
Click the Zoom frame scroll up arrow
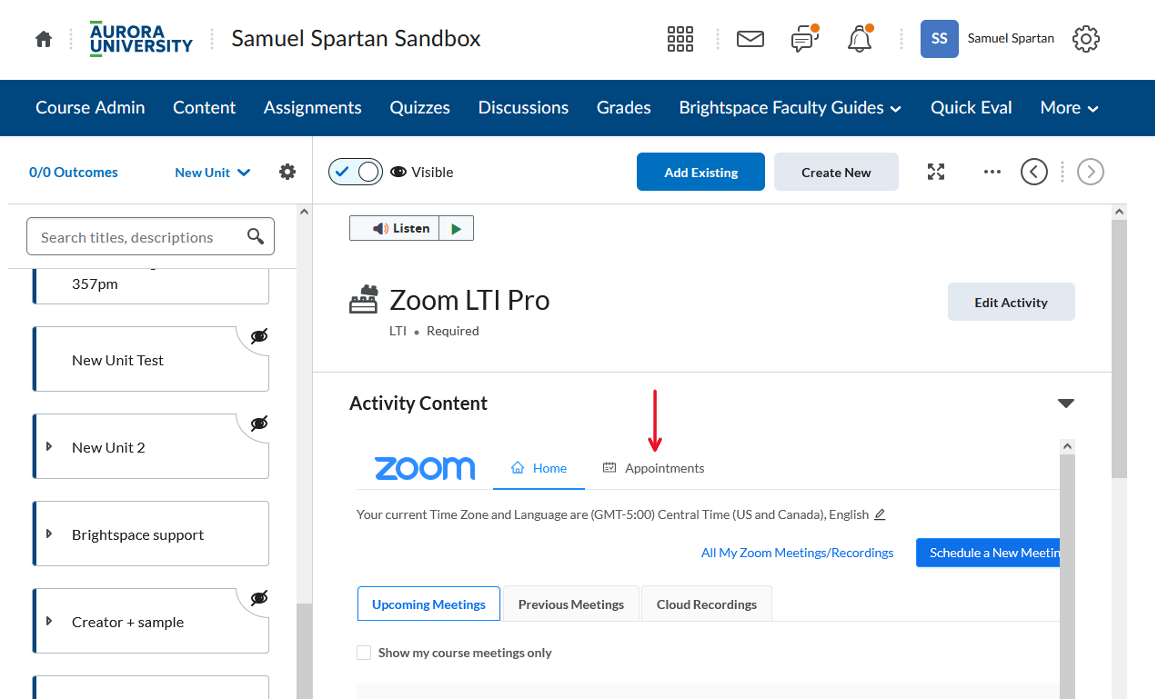click(1067, 446)
